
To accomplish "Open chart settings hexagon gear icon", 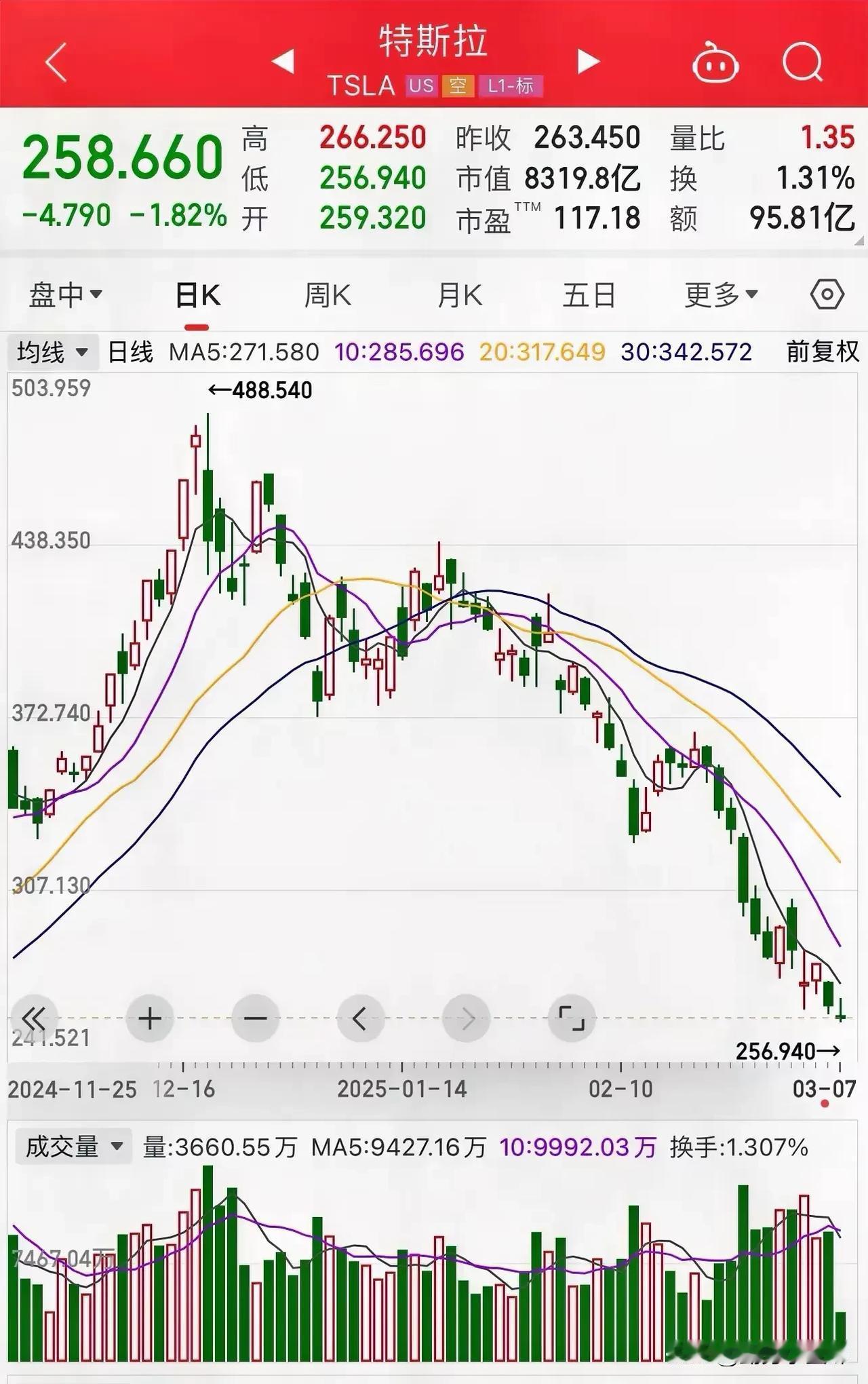I will pos(827,294).
